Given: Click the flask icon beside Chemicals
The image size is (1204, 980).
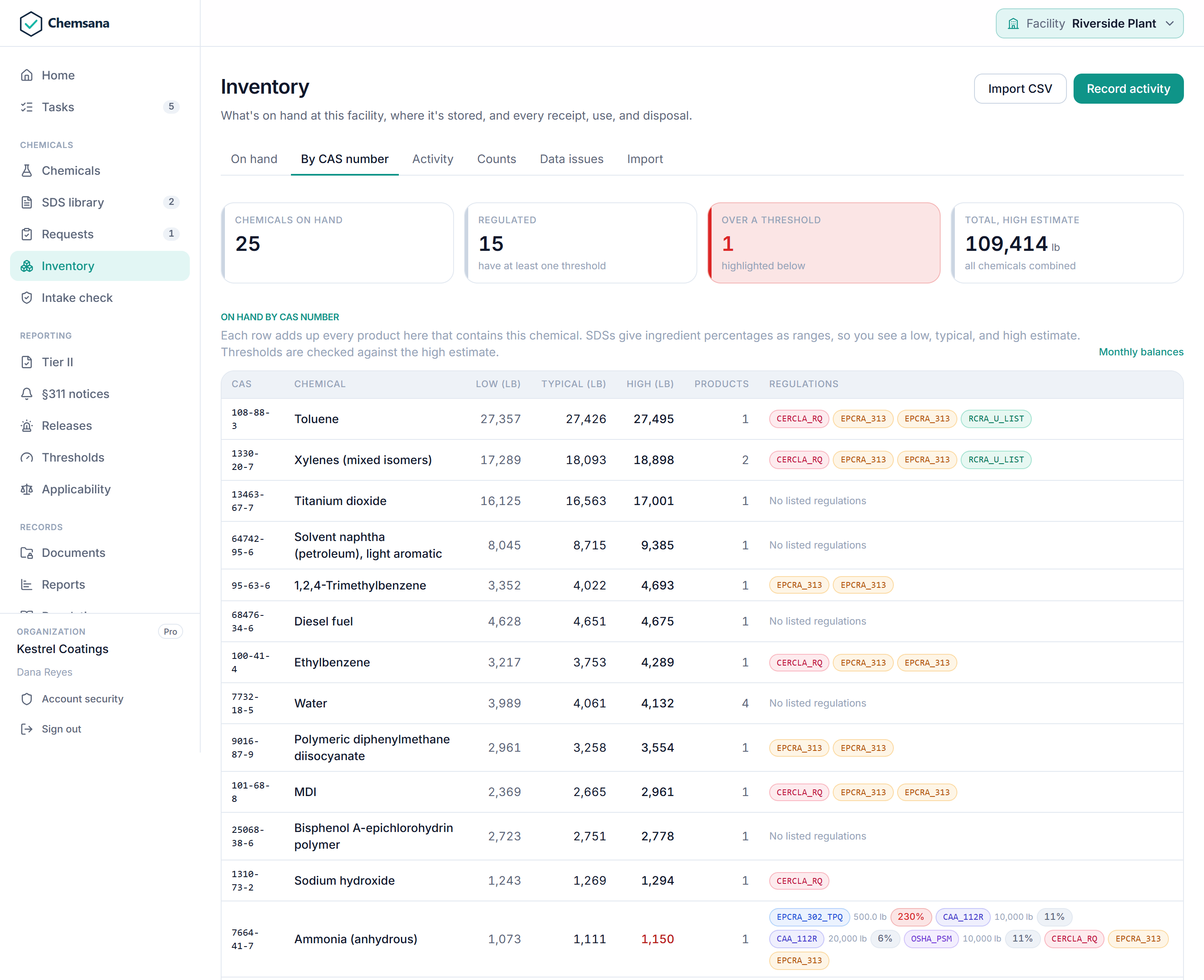Looking at the screenshot, I should (26, 171).
